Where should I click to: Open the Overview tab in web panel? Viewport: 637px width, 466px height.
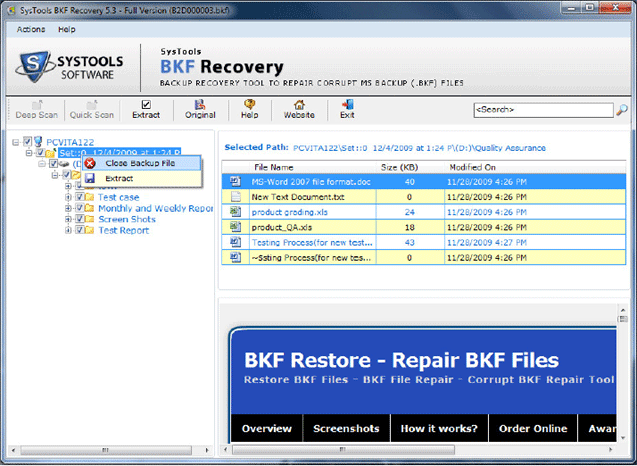pos(266,428)
